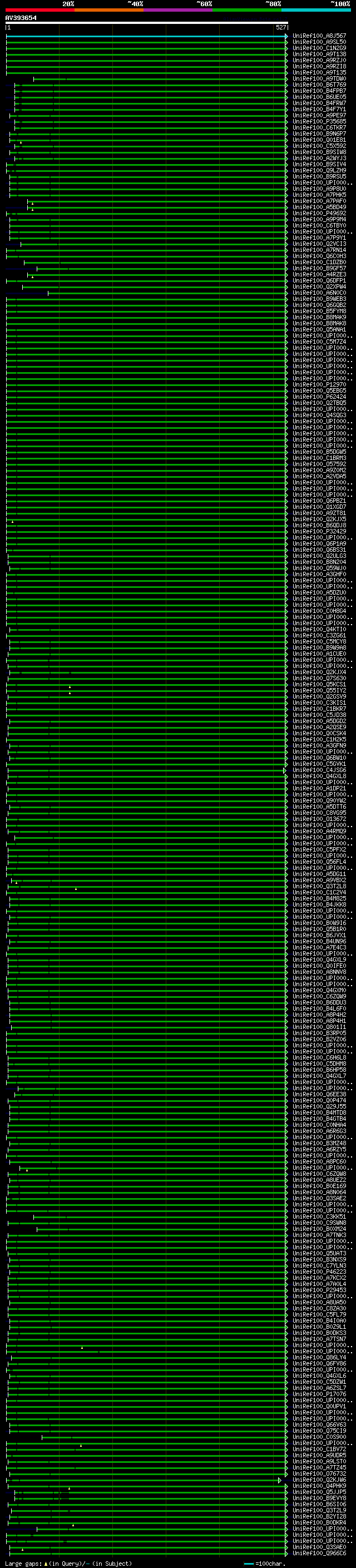Viewport: 356px width, 1568px height.
Task: Select label UniRef100_C3KK51
Action: [319, 1217]
